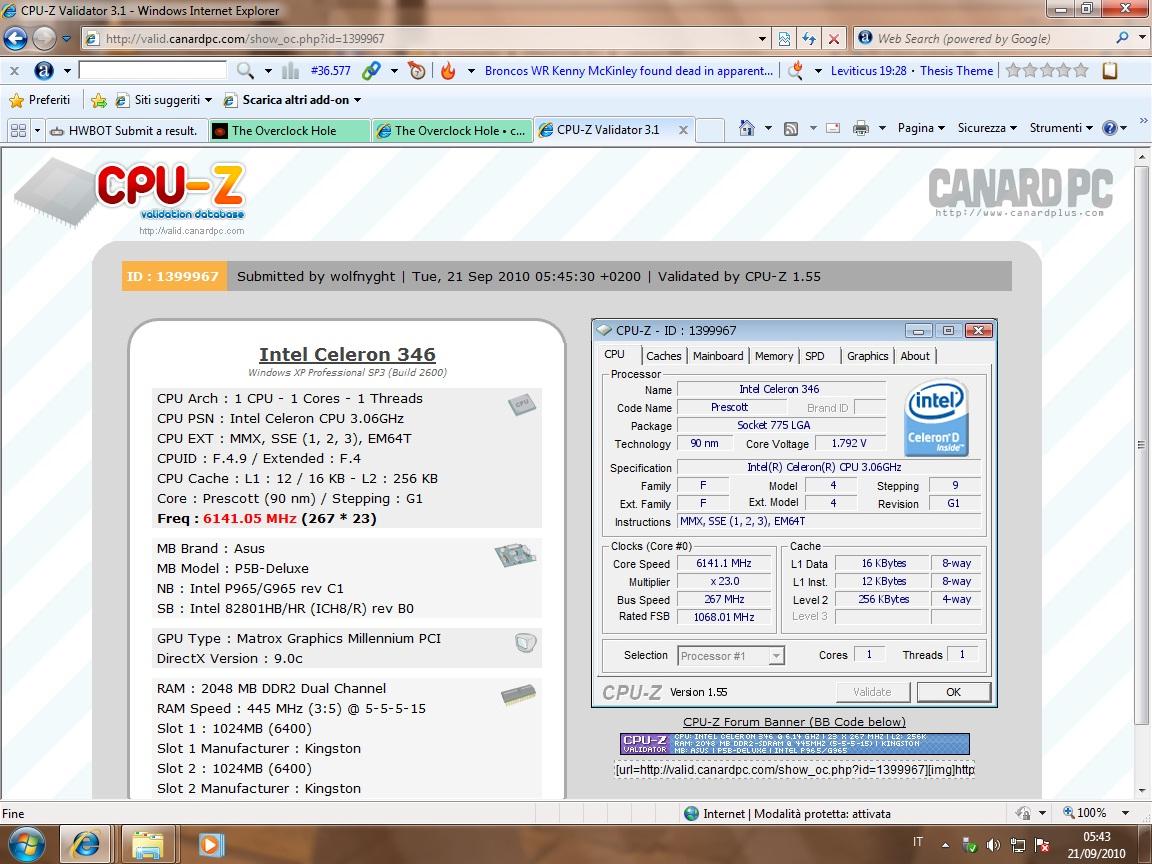Open the Leviticus 19:28 link
This screenshot has height=864, width=1152.
tap(868, 71)
